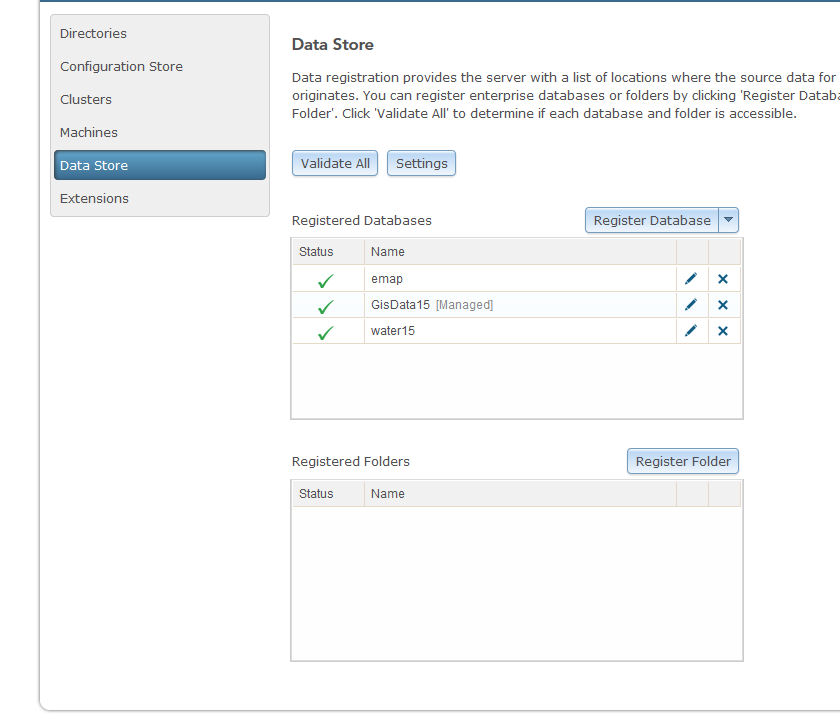Expand the Register Database dropdown arrow

coord(729,220)
